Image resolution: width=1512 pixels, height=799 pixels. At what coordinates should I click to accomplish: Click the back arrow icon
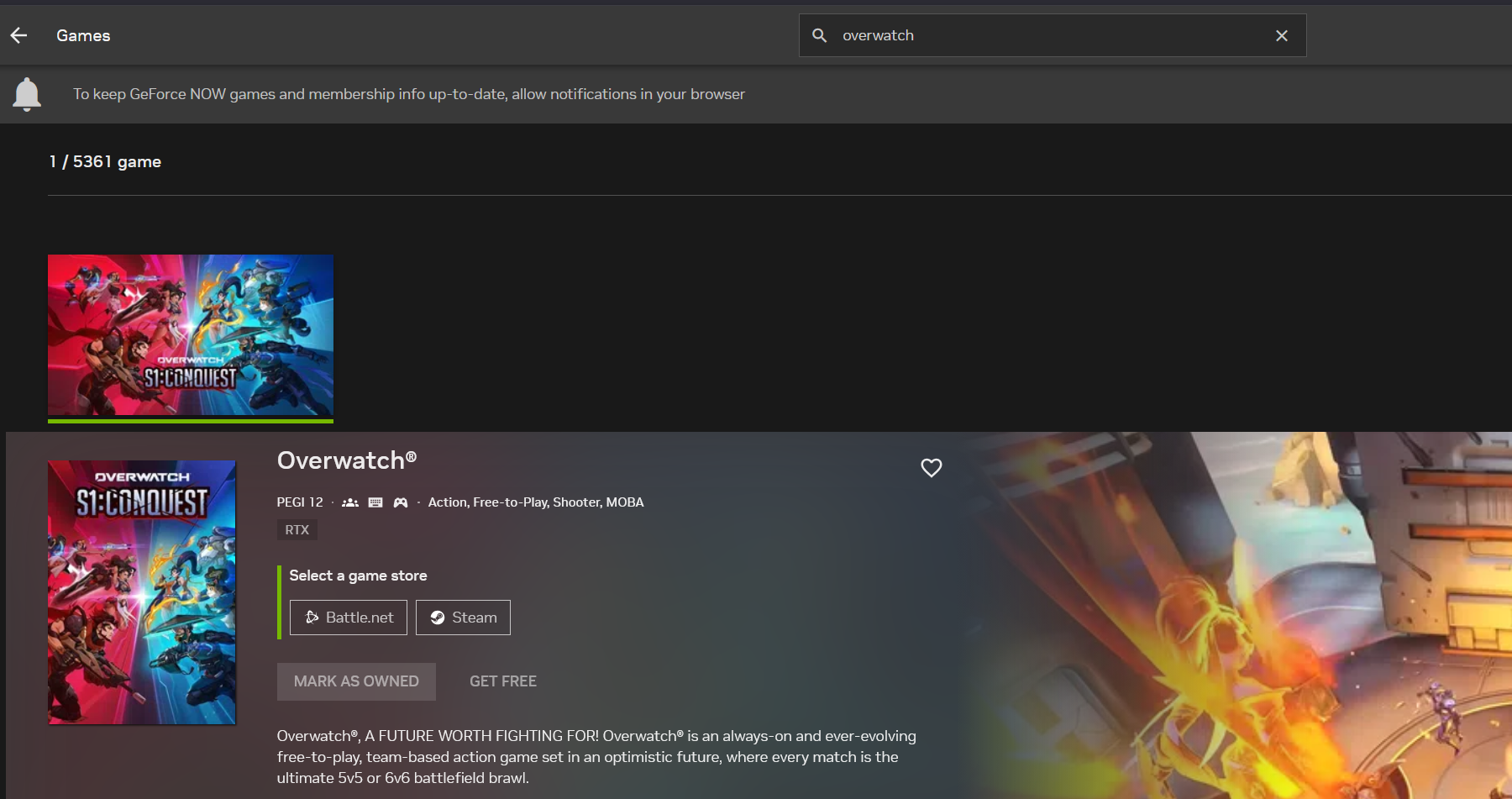pyautogui.click(x=18, y=34)
